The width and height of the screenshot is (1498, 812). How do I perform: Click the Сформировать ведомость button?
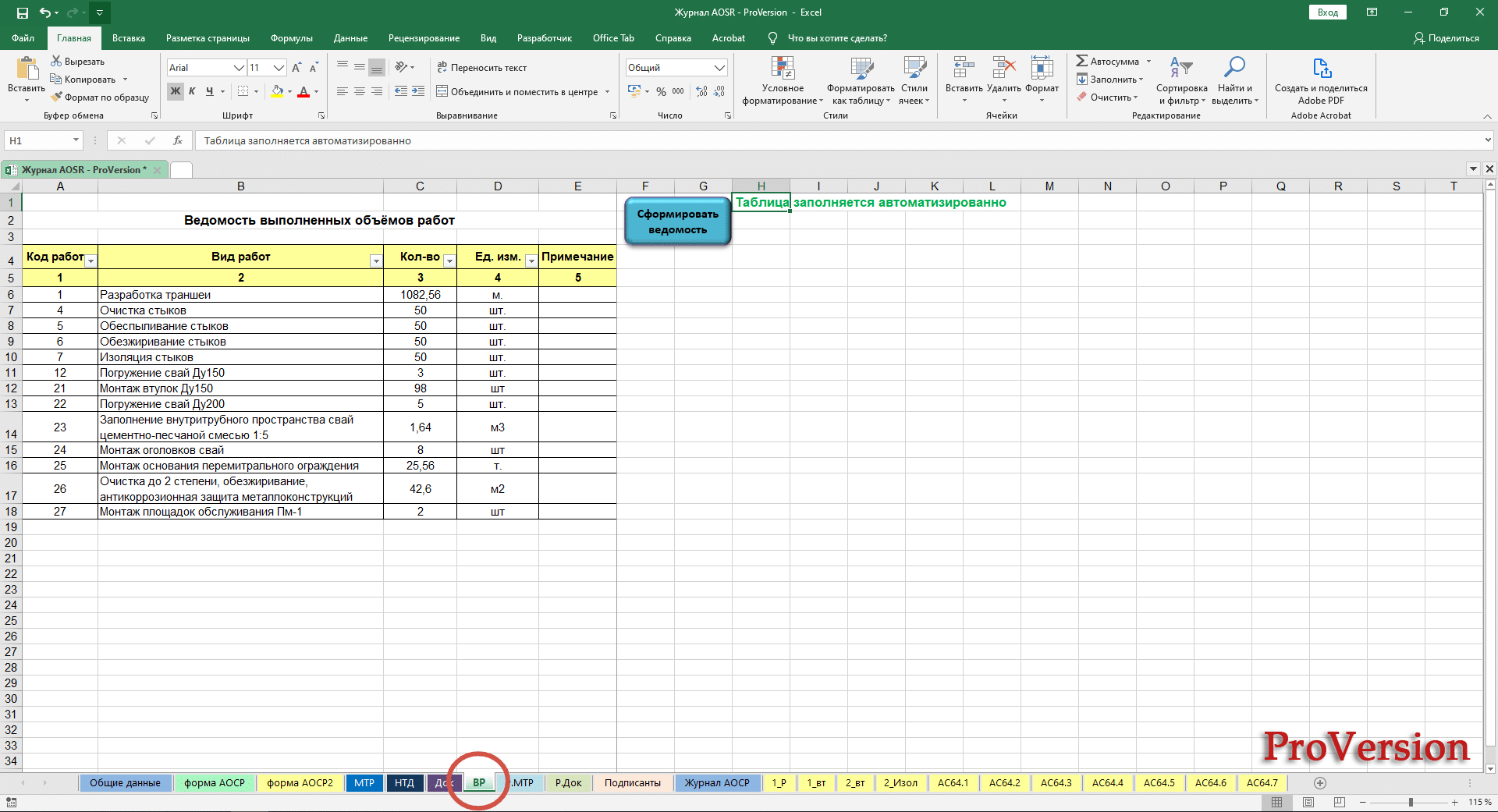tap(677, 222)
